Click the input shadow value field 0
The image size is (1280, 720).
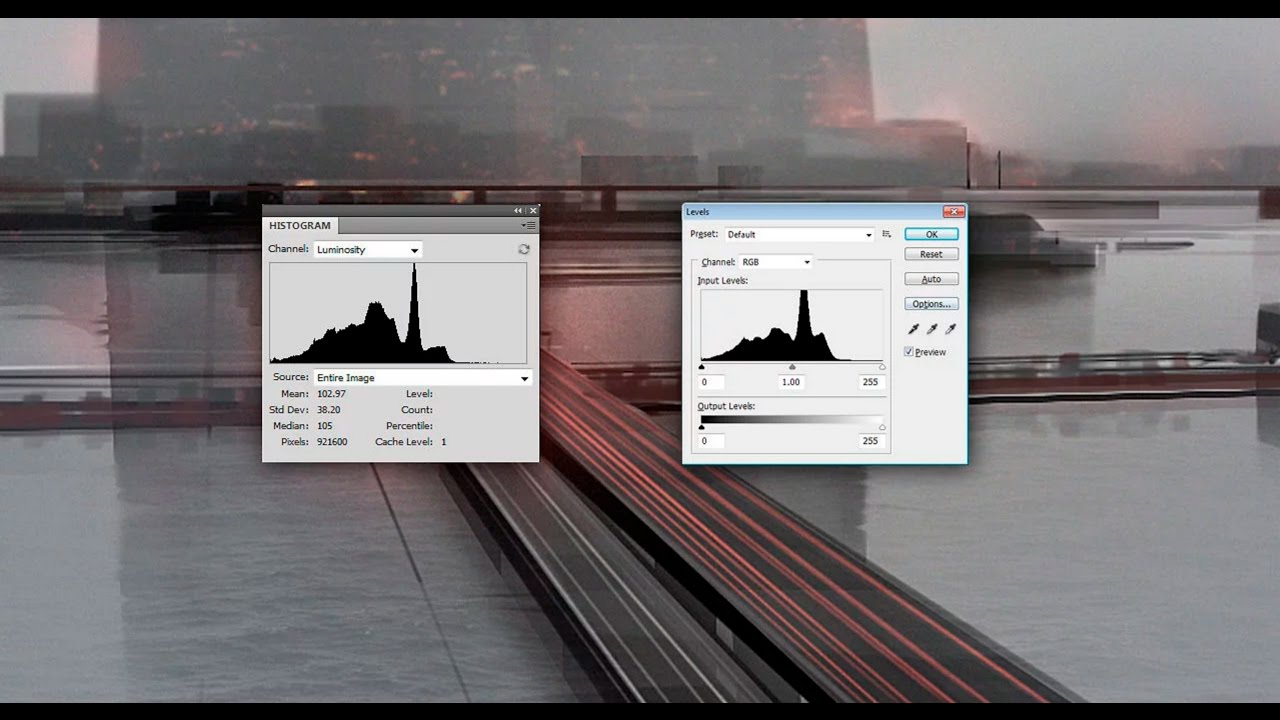pyautogui.click(x=711, y=382)
